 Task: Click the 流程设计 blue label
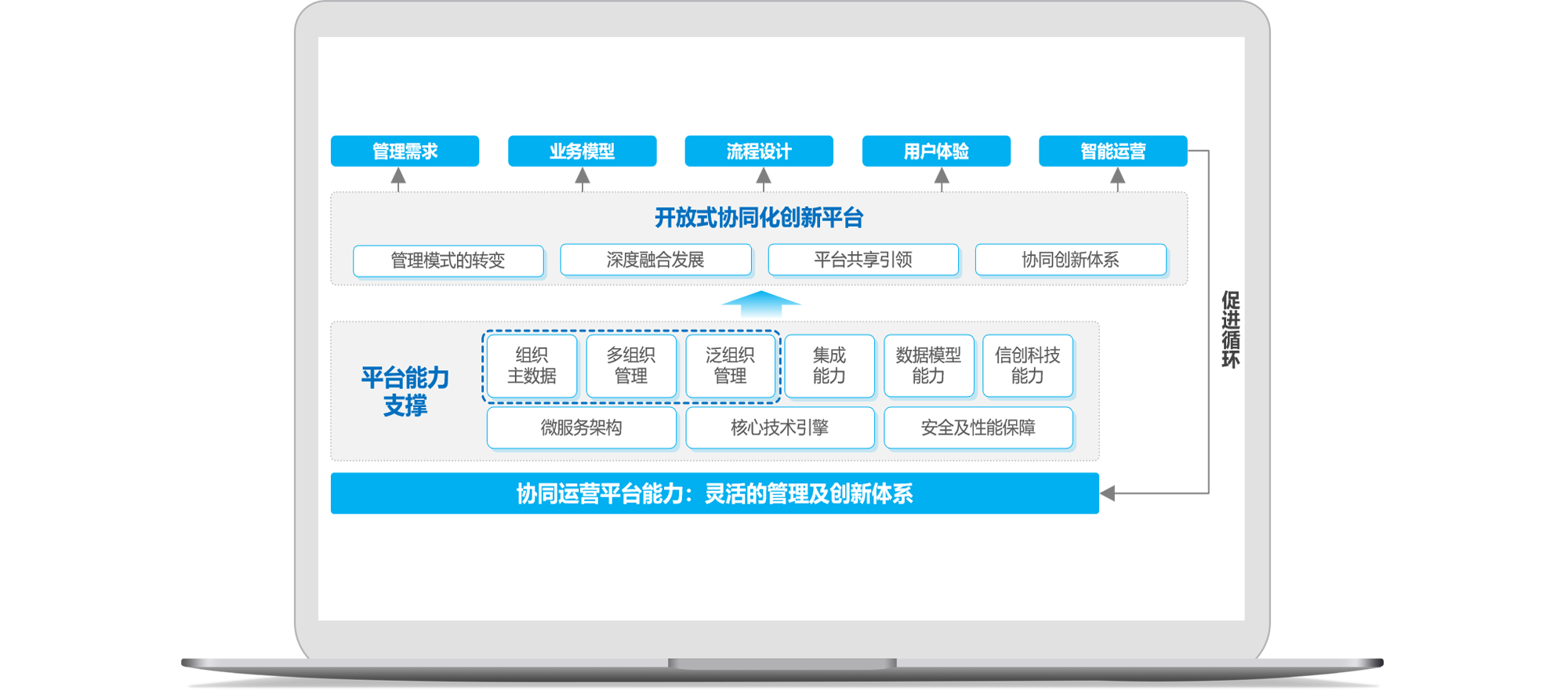pyautogui.click(x=759, y=151)
